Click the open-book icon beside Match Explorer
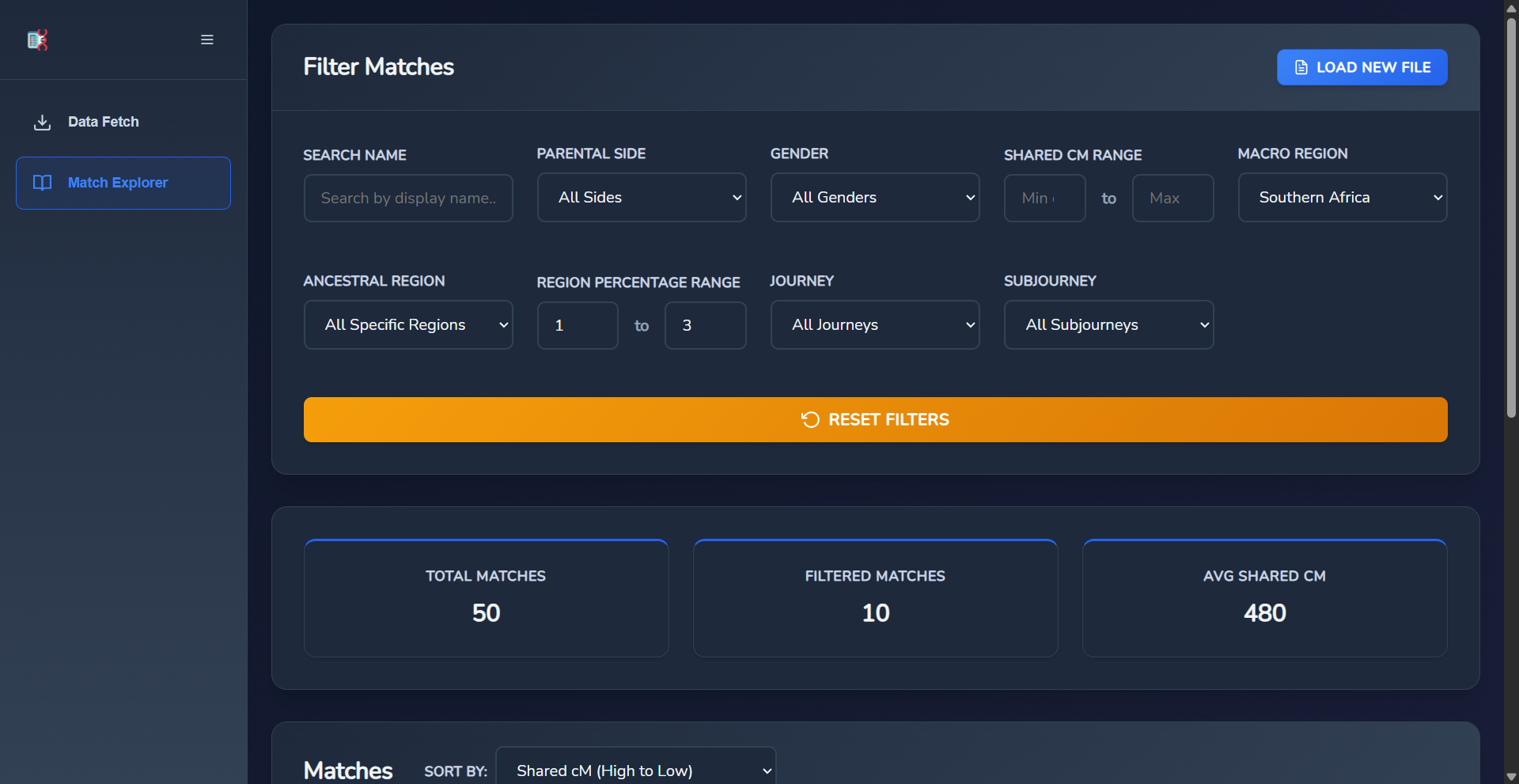The image size is (1519, 784). coord(42,183)
